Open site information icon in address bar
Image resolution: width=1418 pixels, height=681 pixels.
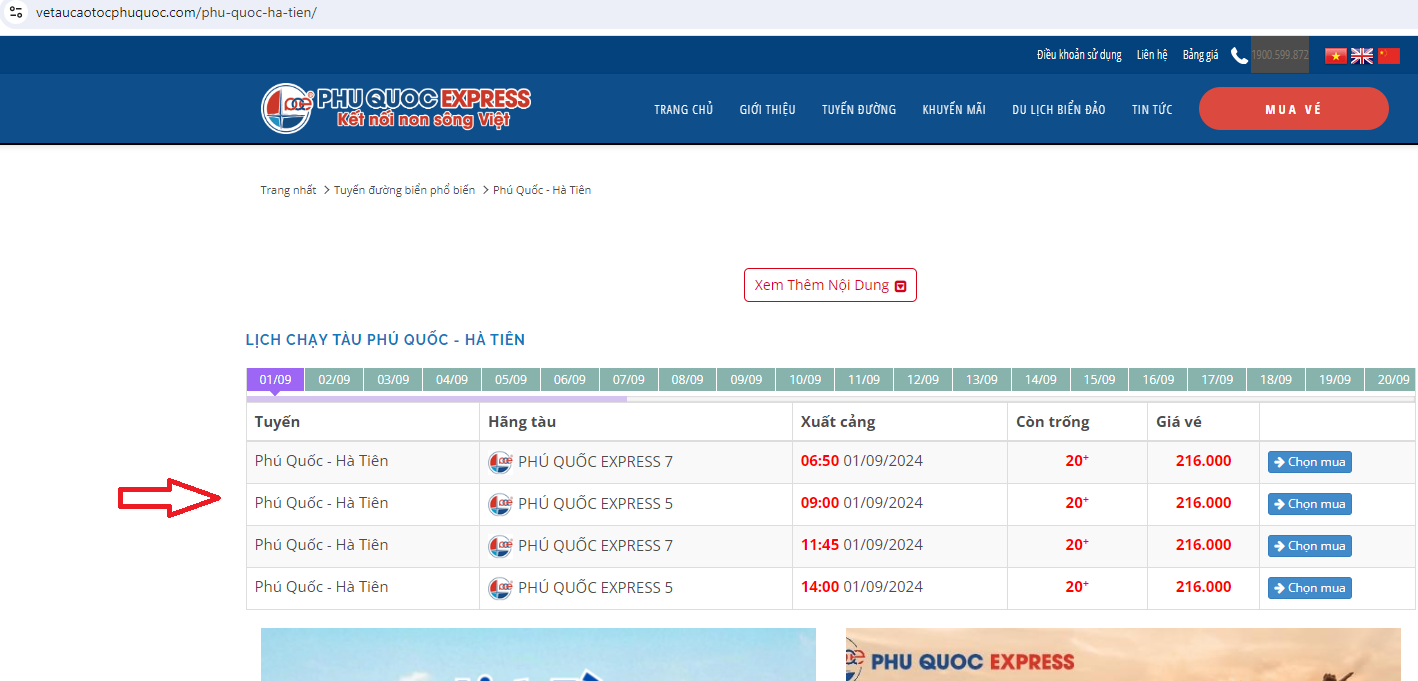point(15,12)
